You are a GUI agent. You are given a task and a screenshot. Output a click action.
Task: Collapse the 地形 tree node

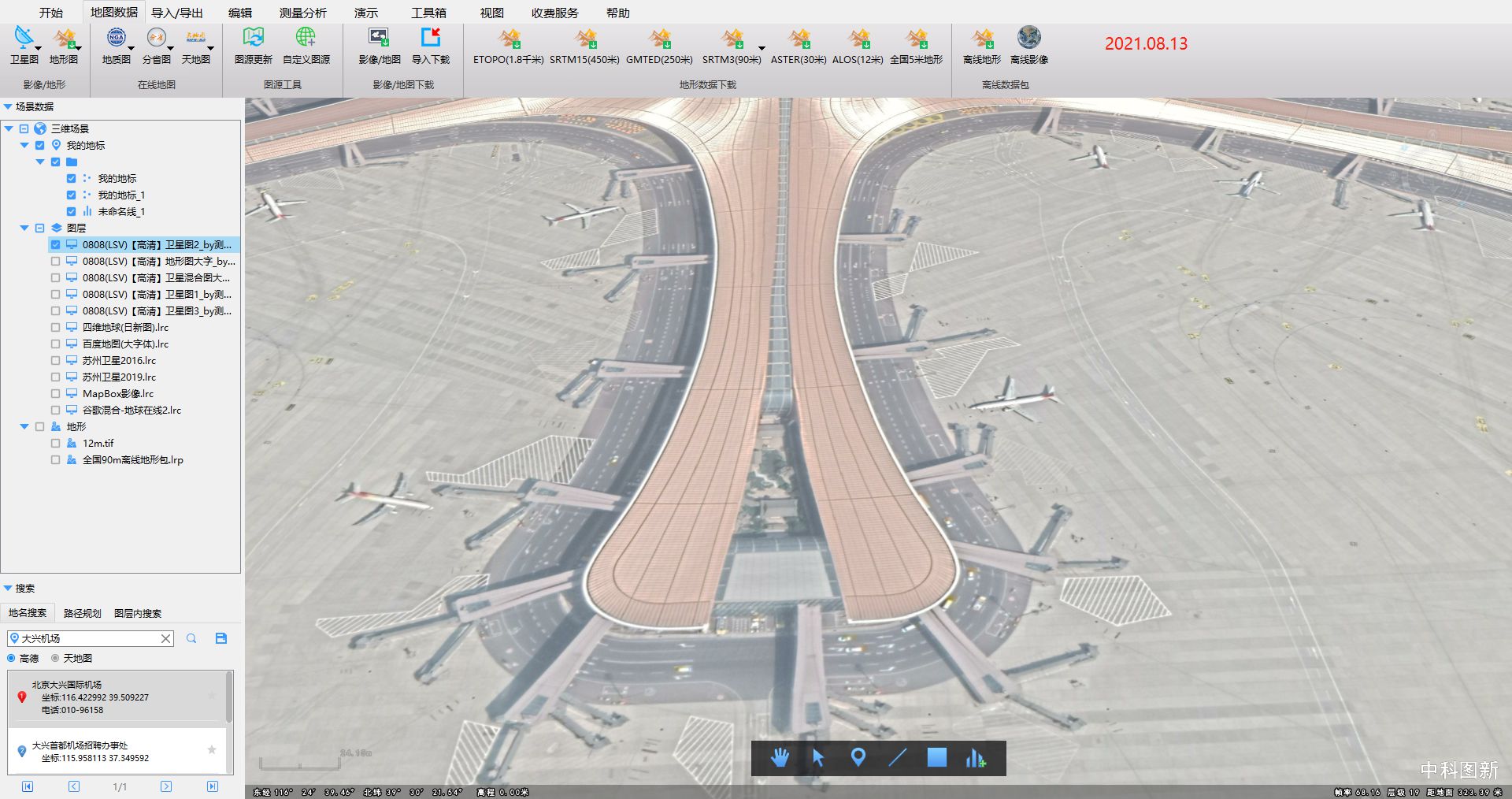pyautogui.click(x=24, y=426)
